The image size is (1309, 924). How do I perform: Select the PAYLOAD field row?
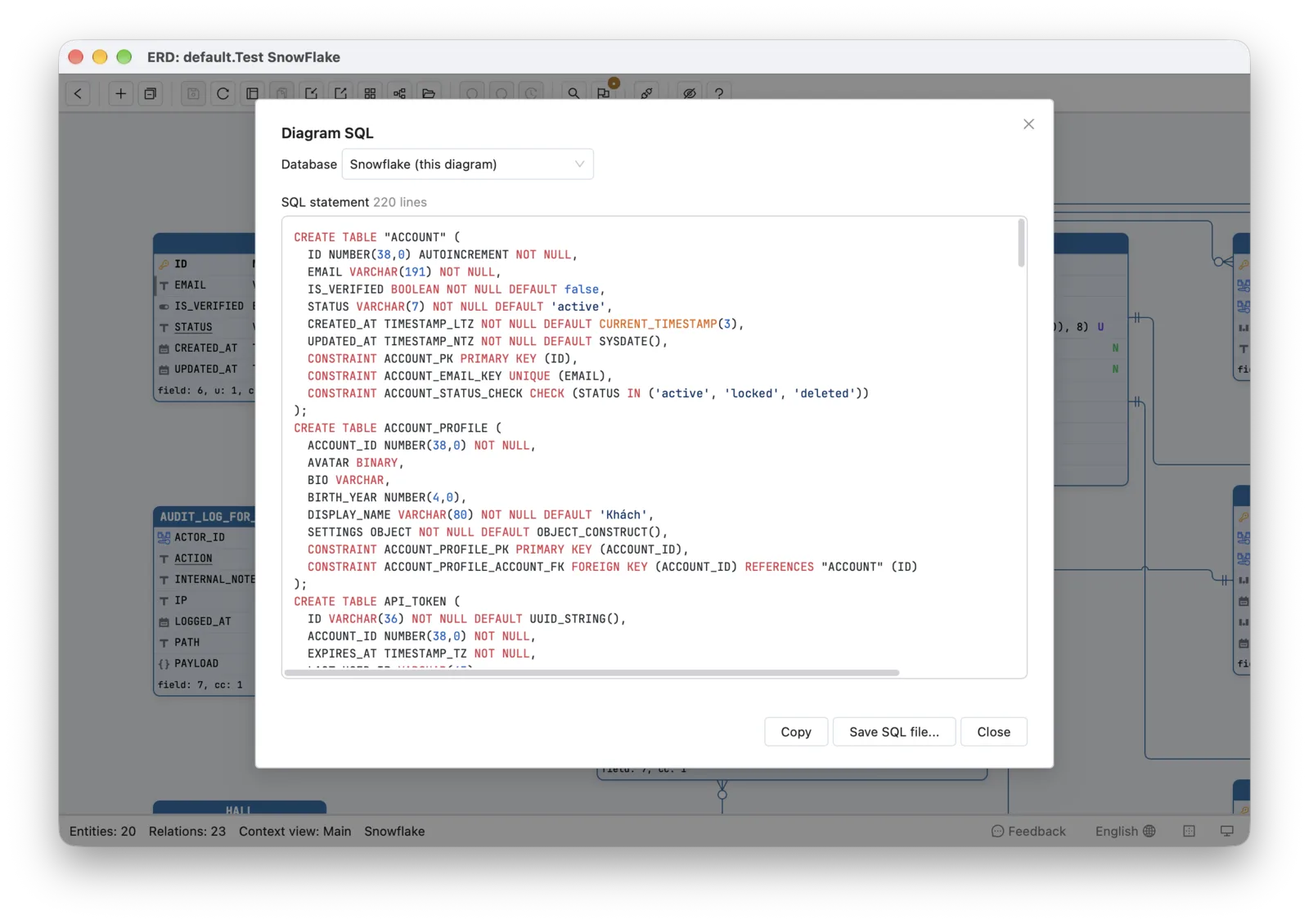pos(205,664)
